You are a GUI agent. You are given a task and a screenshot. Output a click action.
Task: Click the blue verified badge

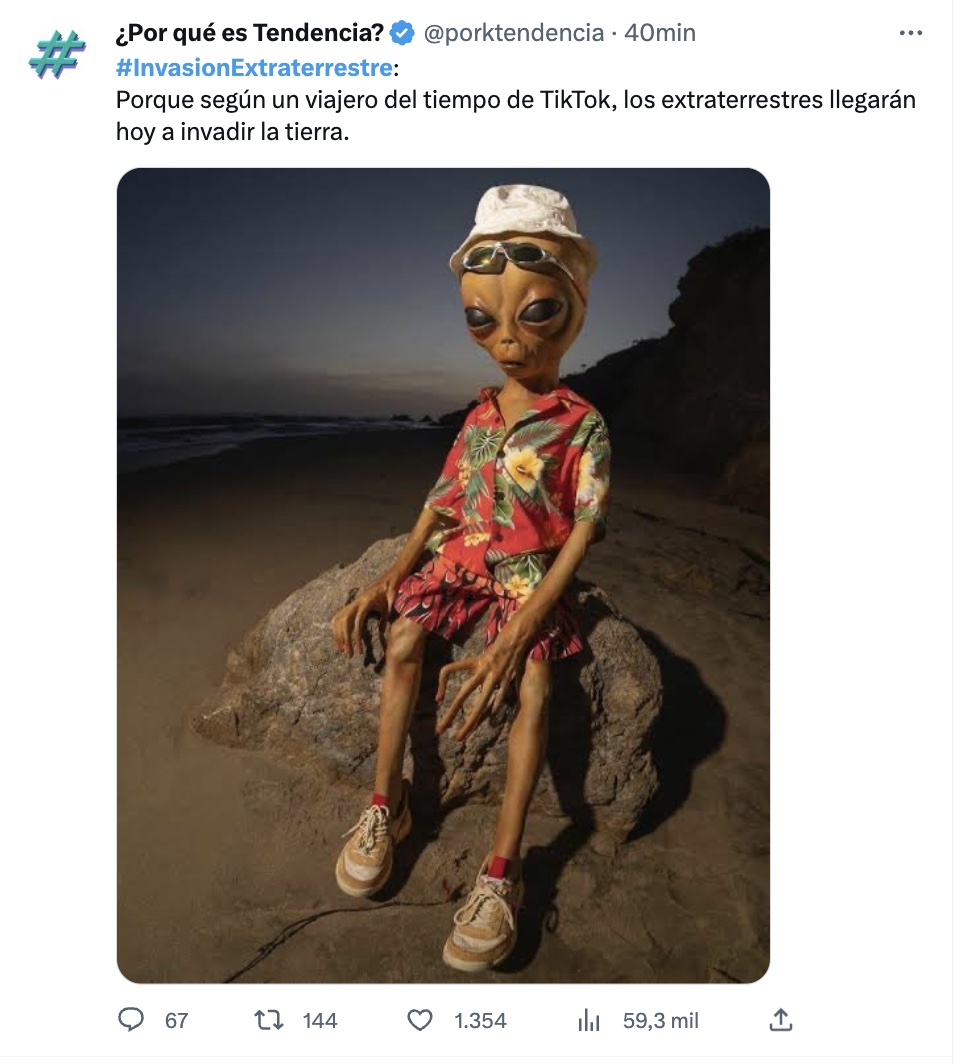(x=402, y=33)
